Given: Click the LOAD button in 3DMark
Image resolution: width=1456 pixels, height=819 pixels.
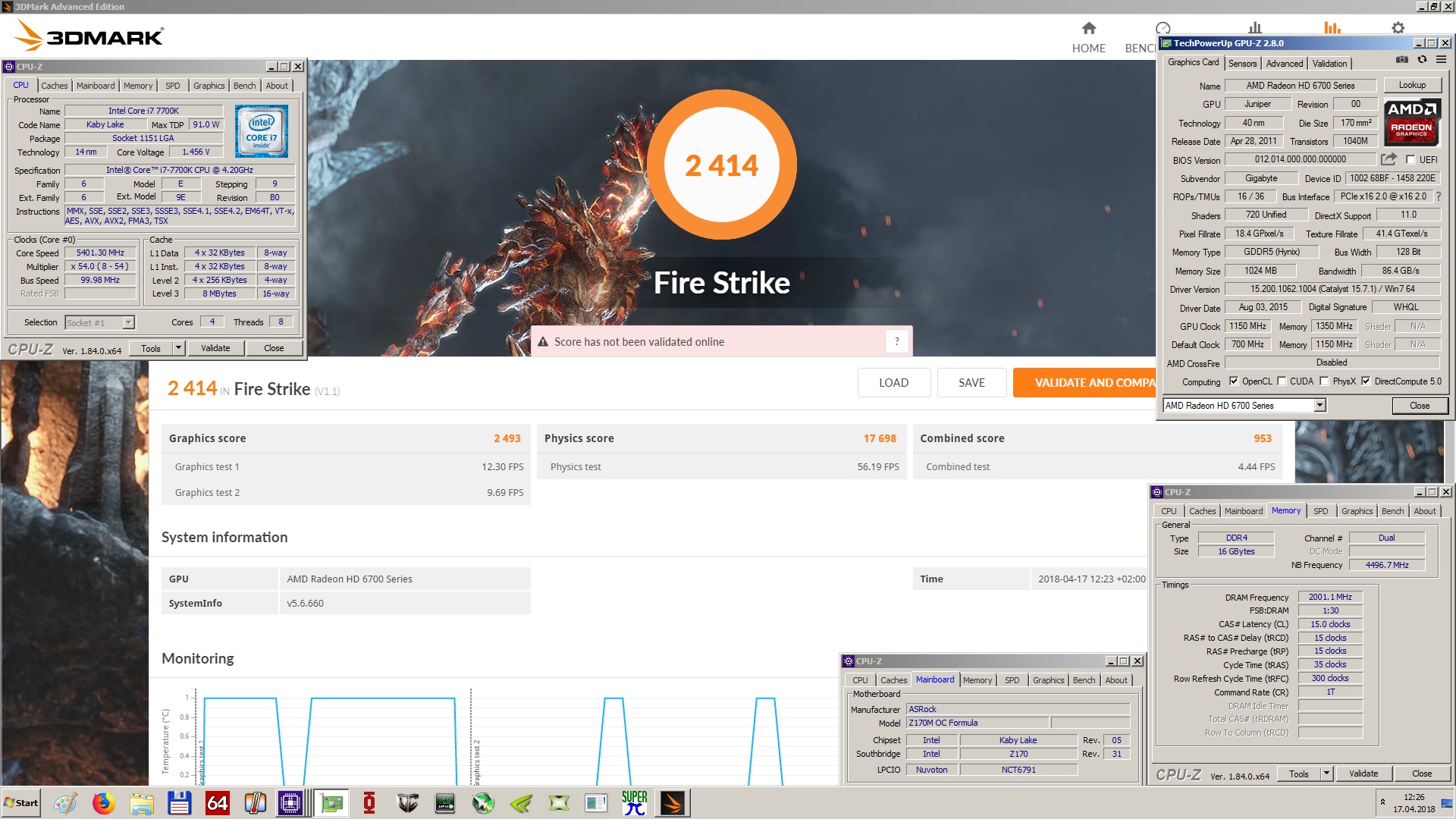Looking at the screenshot, I should pyautogui.click(x=893, y=383).
